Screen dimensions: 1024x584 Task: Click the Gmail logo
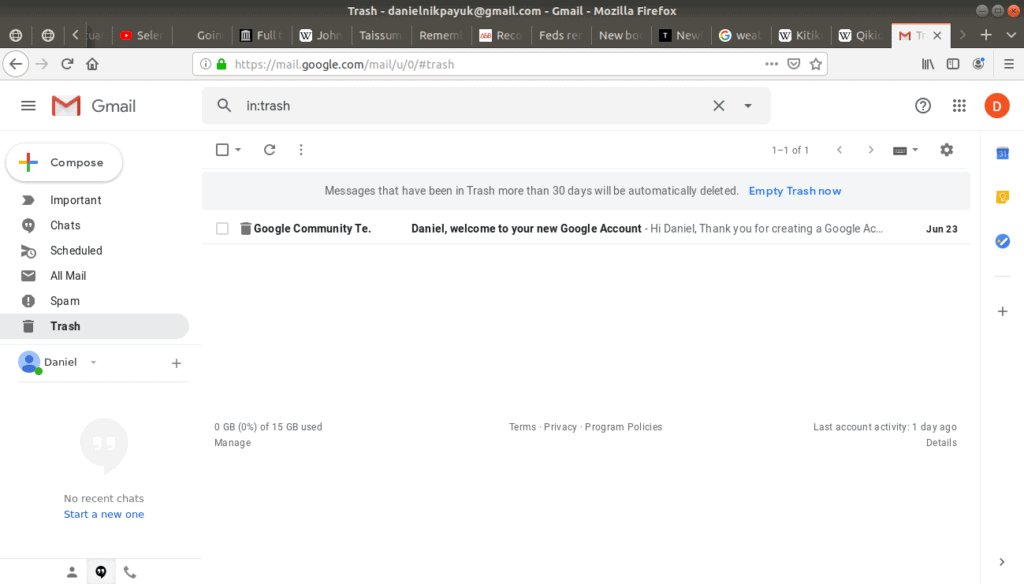coord(93,106)
